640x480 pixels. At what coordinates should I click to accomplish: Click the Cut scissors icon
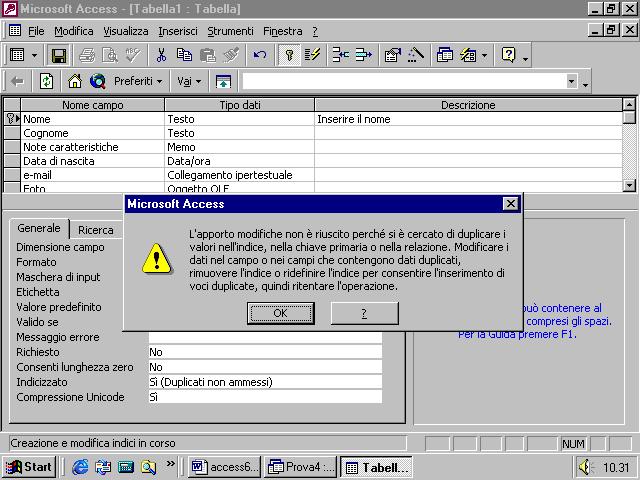click(x=161, y=55)
